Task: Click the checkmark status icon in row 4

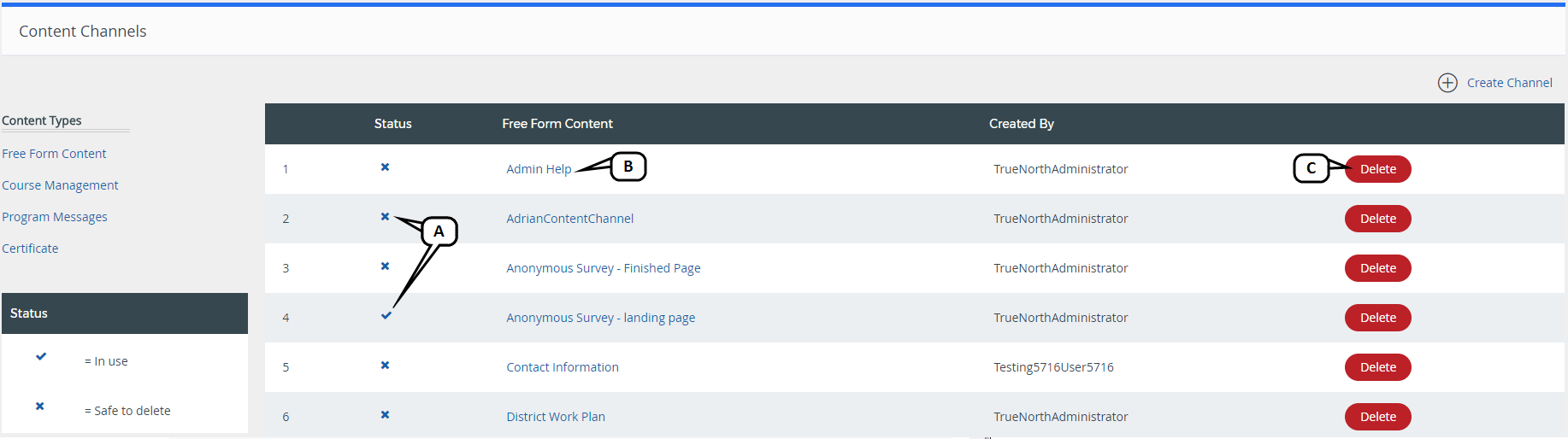Action: coord(386,316)
